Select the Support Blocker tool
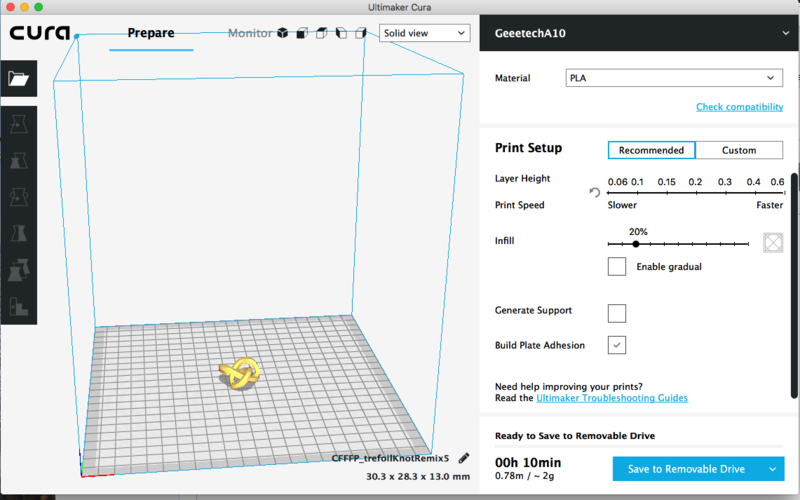The image size is (800, 500). coord(19,306)
